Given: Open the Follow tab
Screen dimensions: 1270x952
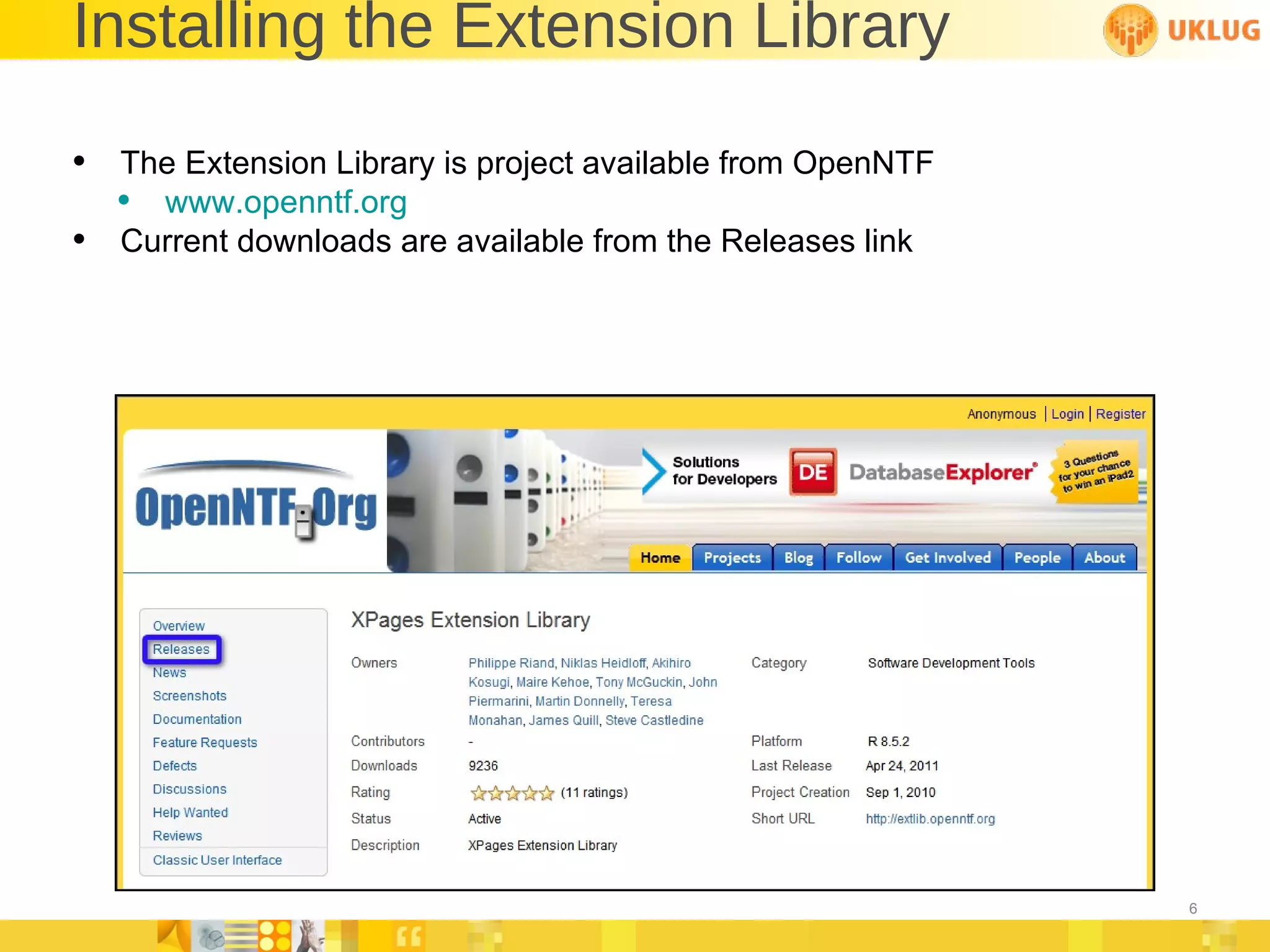Looking at the screenshot, I should coord(859,558).
